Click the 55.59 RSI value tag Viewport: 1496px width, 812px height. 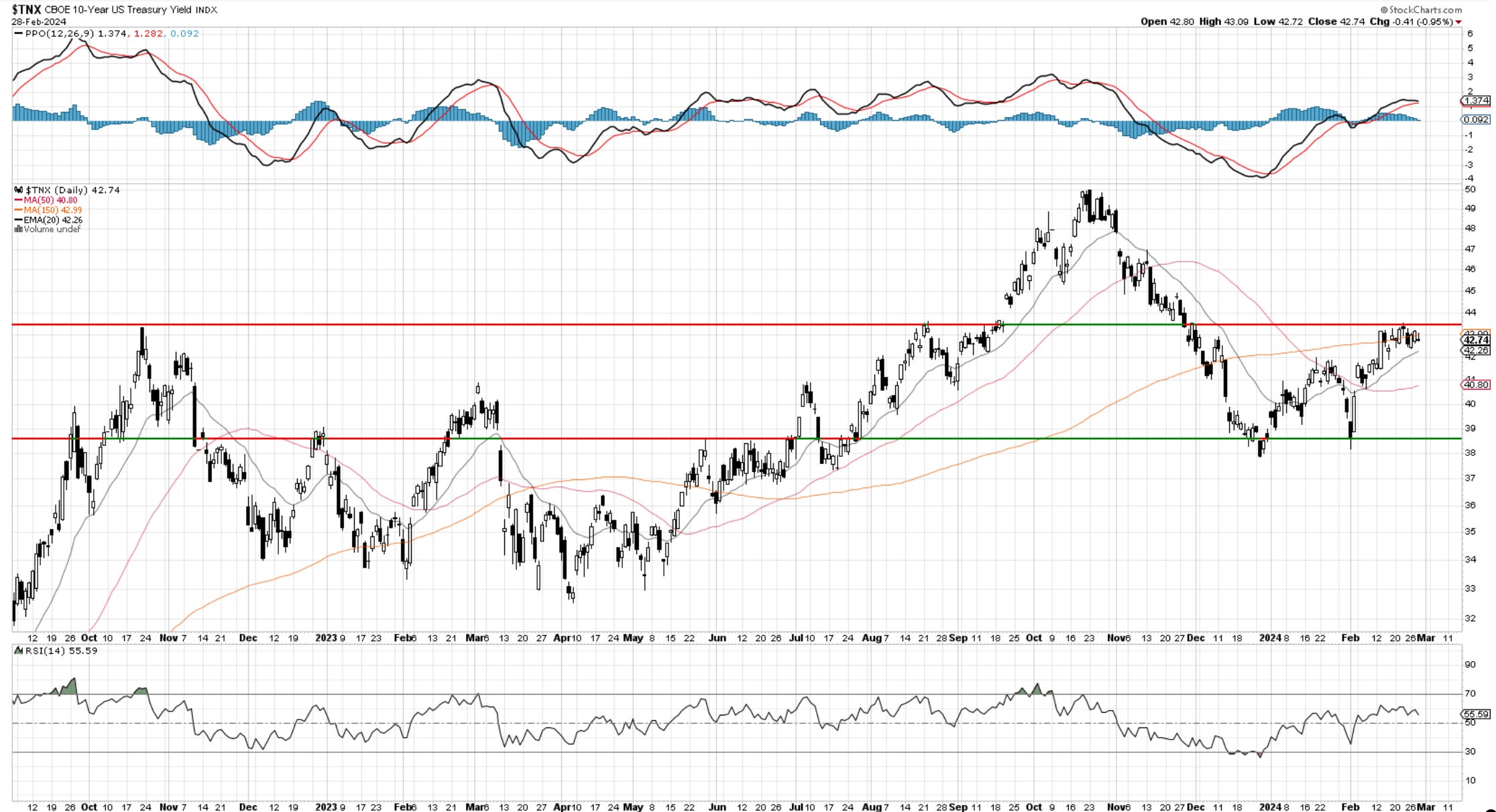[x=1477, y=715]
